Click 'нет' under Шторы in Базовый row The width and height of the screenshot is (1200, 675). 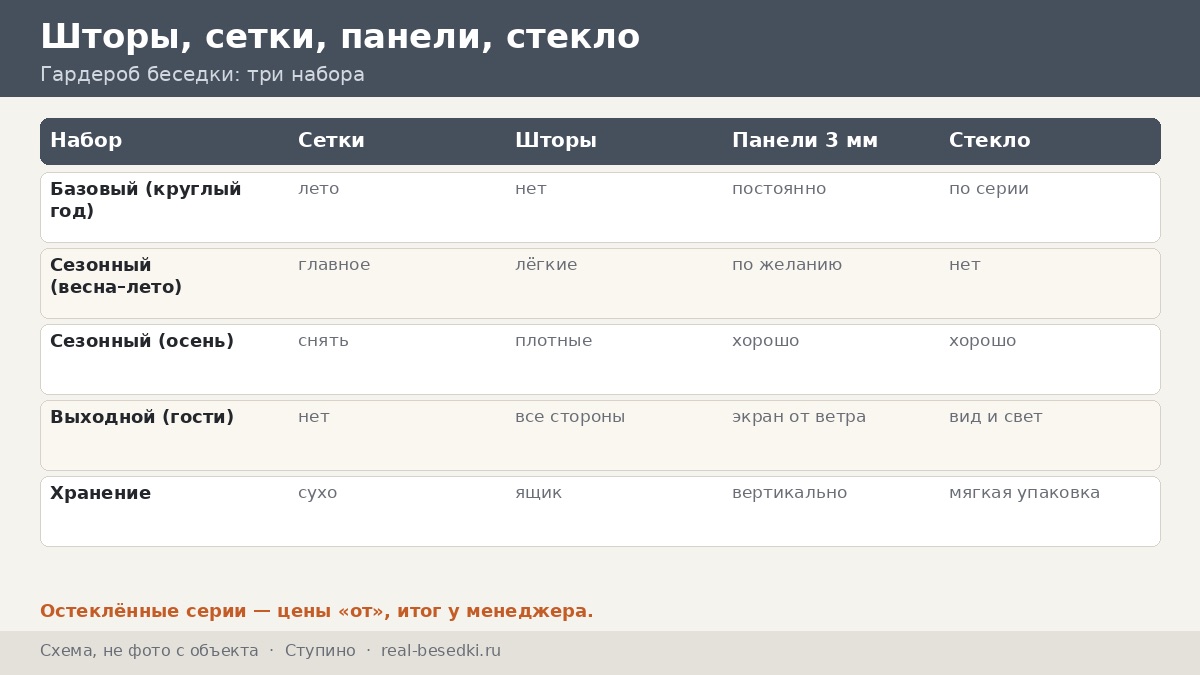coord(531,189)
